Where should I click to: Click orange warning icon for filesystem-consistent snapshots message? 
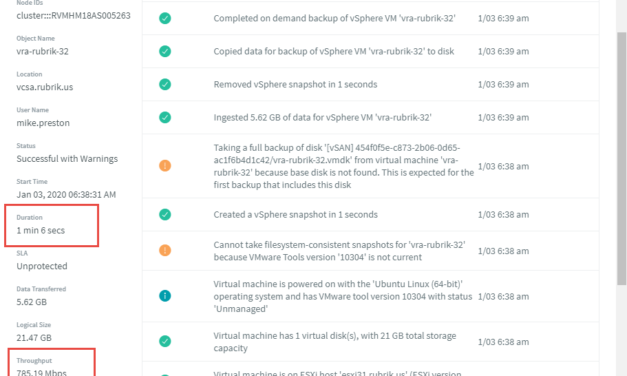point(165,250)
